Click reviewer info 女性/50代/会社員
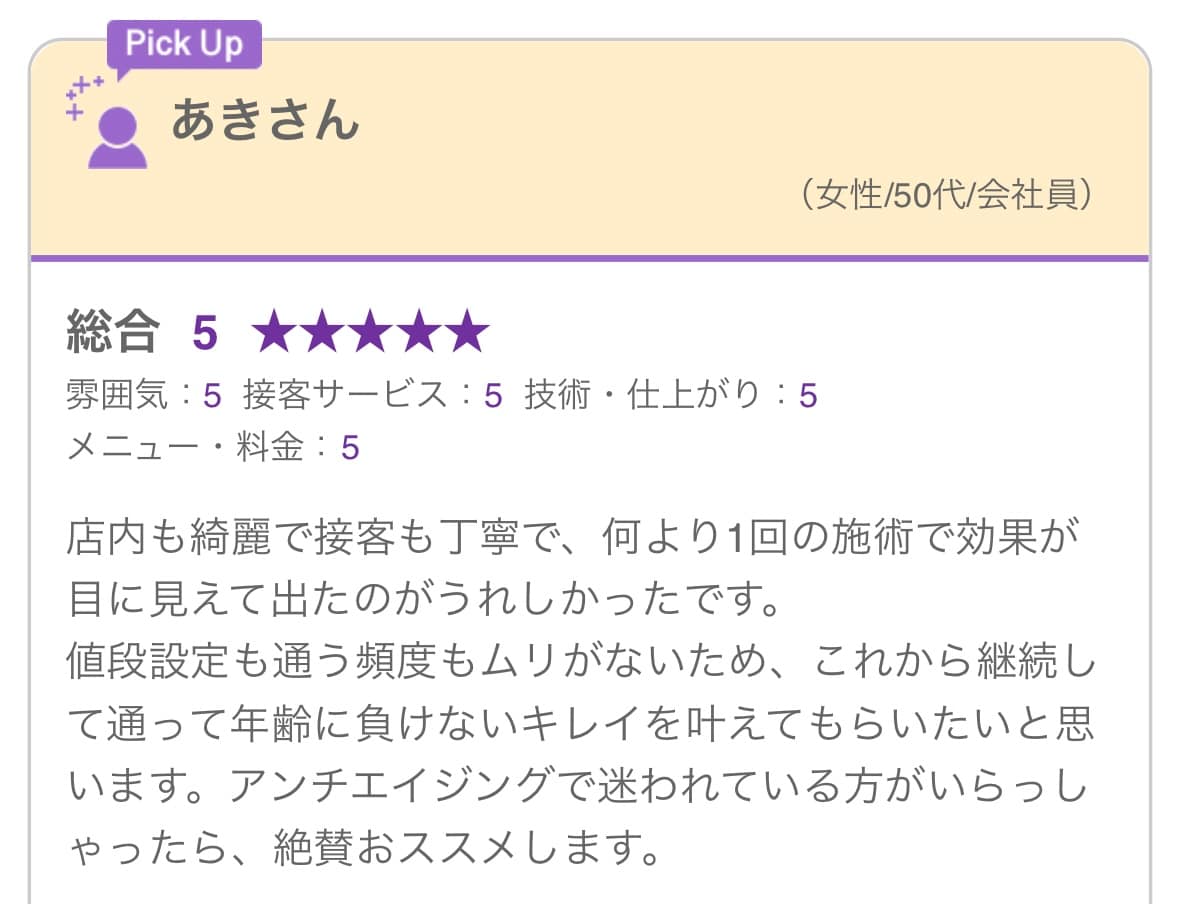 [x=947, y=195]
